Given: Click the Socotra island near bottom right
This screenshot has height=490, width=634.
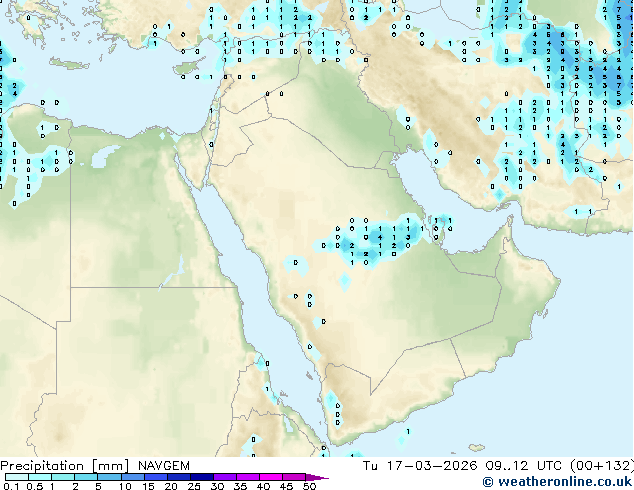Looking at the screenshot, I should (x=477, y=447).
